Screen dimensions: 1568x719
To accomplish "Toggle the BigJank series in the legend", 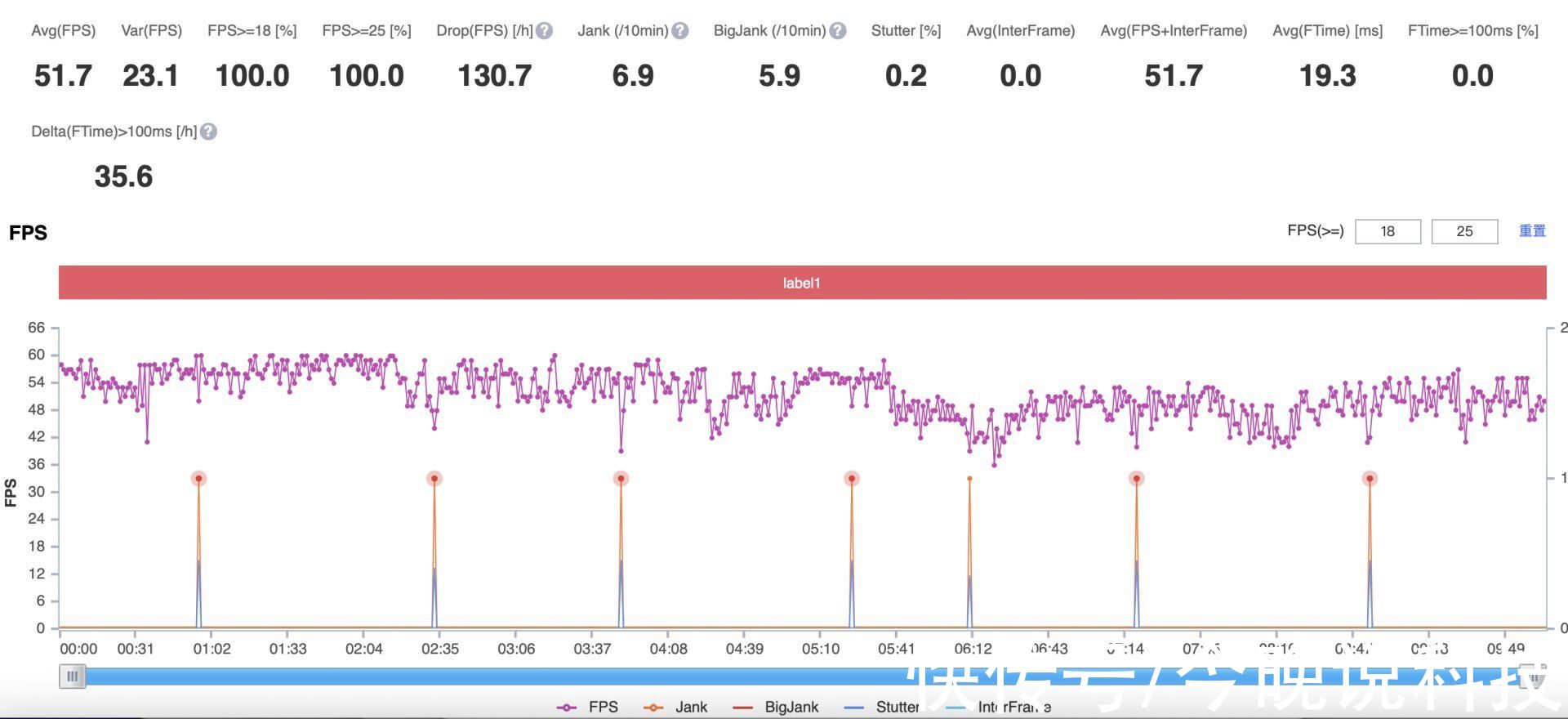I will (x=776, y=707).
